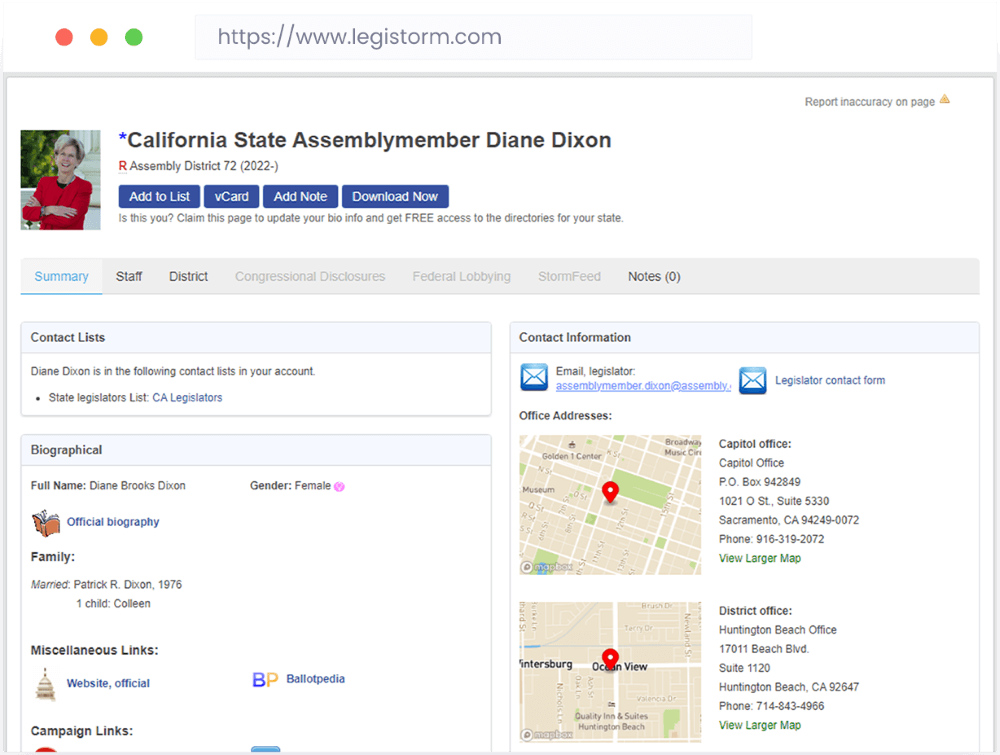This screenshot has width=1000, height=755.
Task: Click the Download Now button
Action: click(x=395, y=196)
